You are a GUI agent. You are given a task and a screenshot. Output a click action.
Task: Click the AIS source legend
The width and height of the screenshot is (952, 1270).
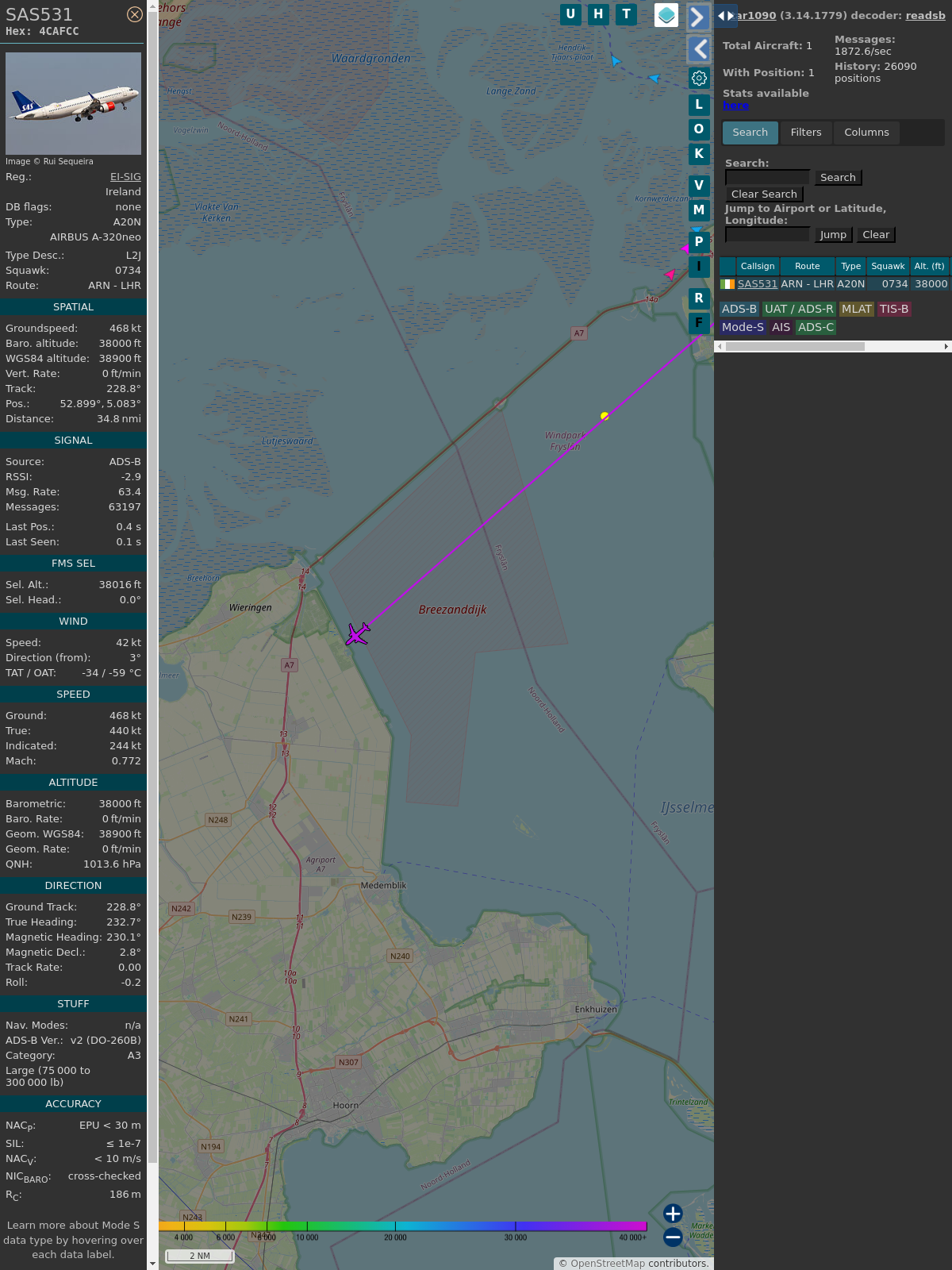pyautogui.click(x=781, y=328)
